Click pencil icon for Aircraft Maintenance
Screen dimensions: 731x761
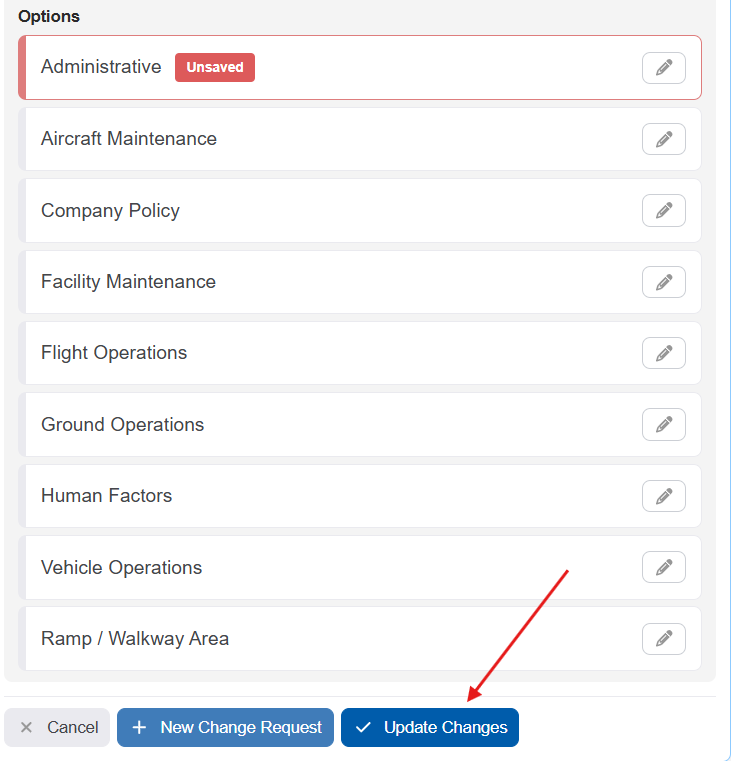[663, 139]
